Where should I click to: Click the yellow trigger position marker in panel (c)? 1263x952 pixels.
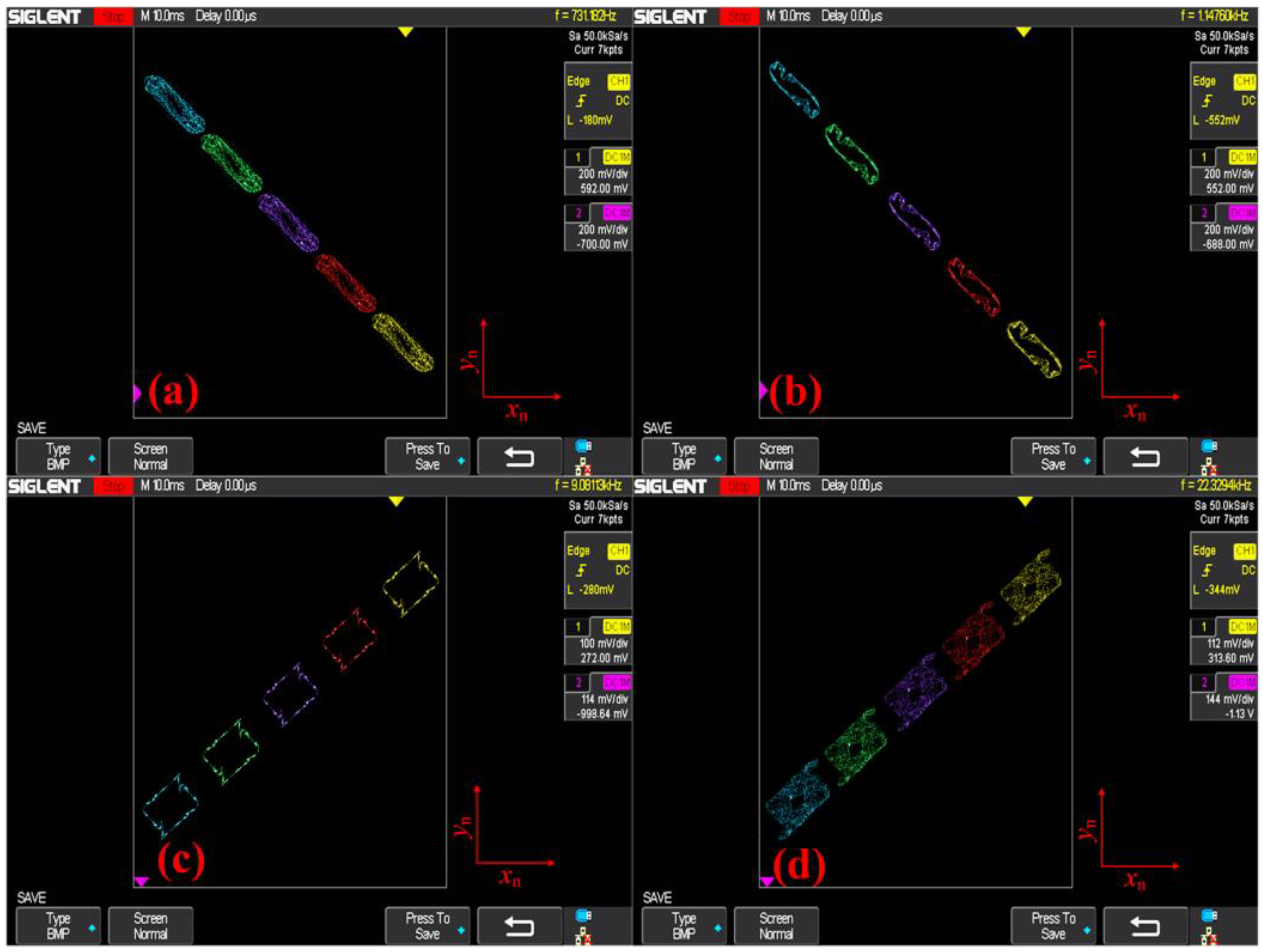[x=396, y=502]
